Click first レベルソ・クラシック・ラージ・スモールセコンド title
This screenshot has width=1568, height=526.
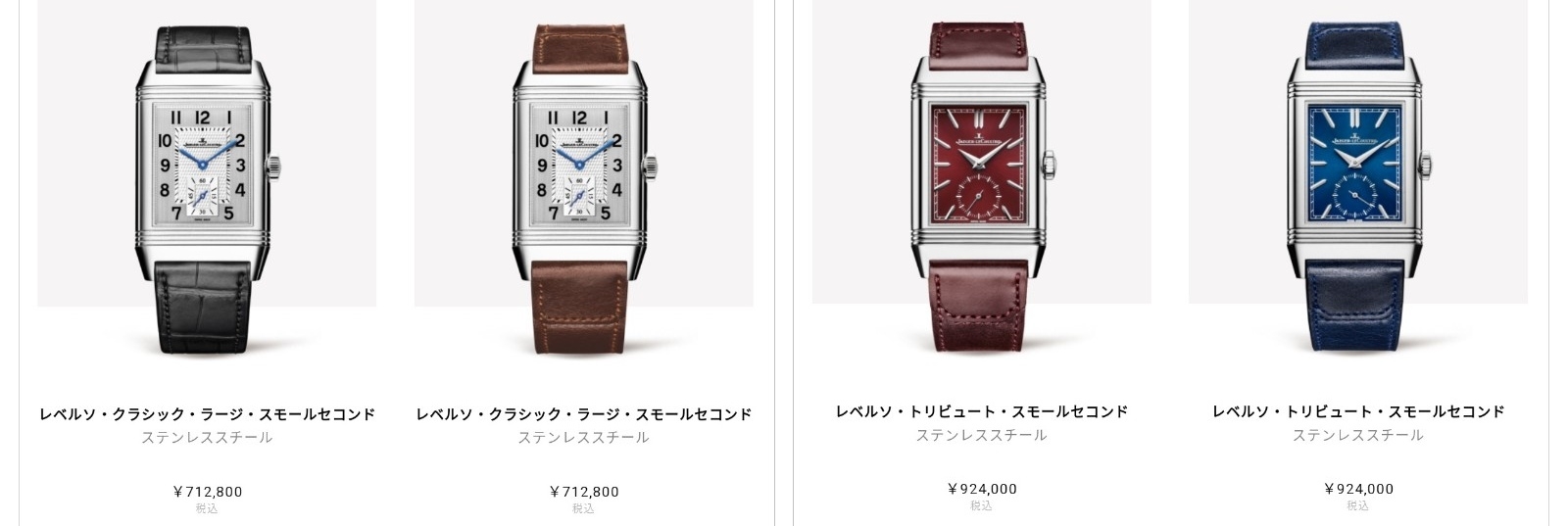tap(207, 414)
